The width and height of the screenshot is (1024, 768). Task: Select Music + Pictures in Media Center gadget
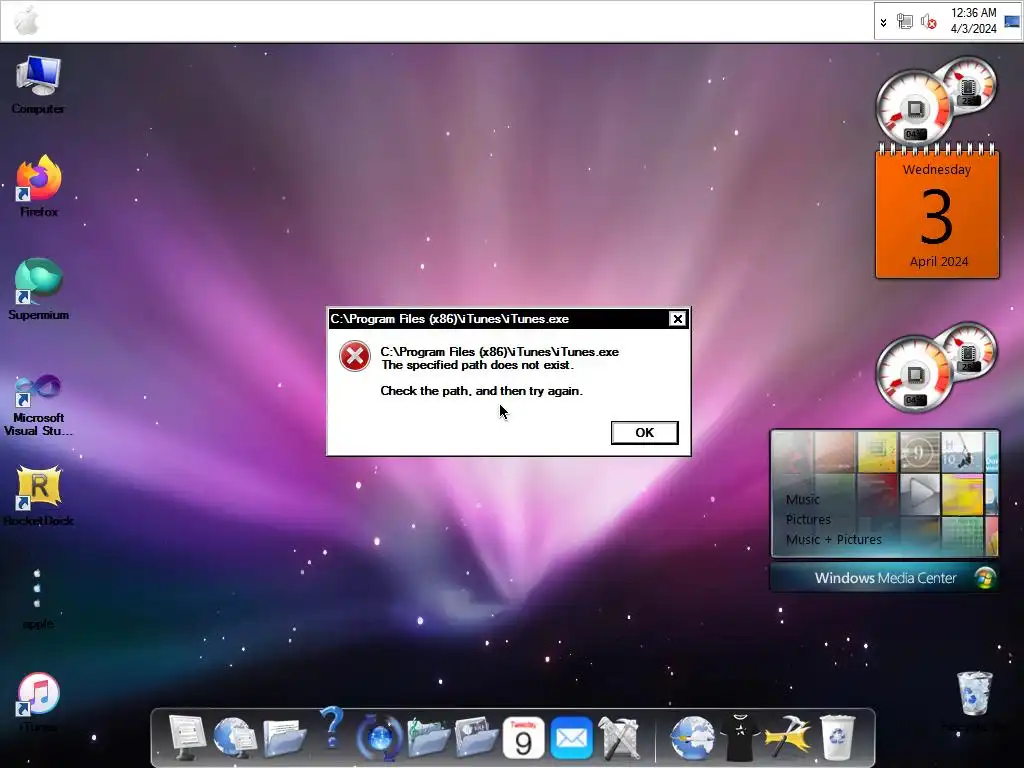(833, 540)
